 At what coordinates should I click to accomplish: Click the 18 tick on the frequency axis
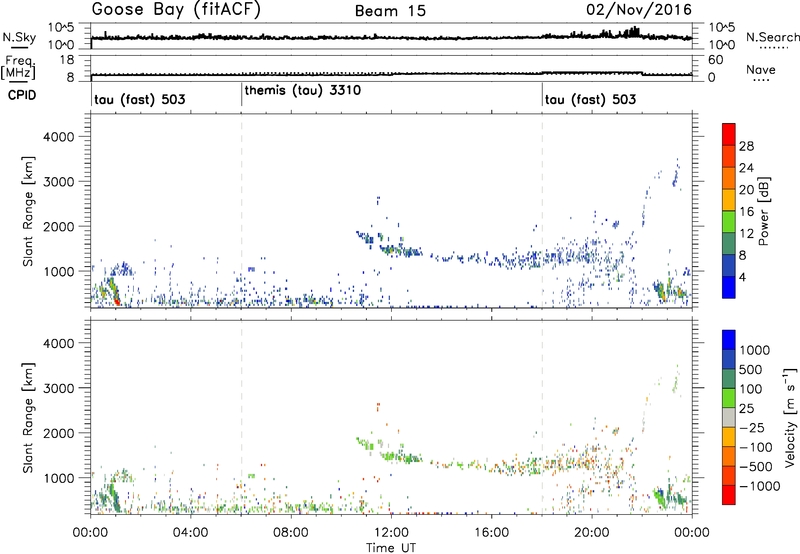pyautogui.click(x=67, y=60)
